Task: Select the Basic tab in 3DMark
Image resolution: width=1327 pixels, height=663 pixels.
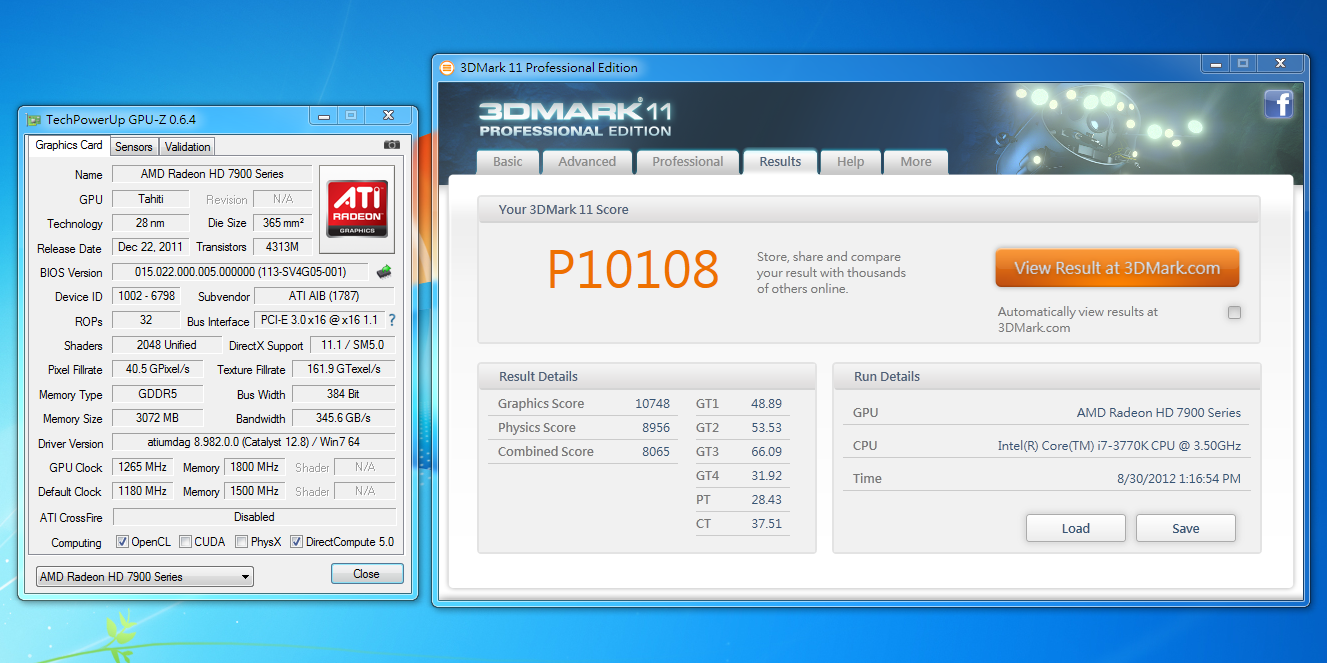Action: [x=508, y=162]
